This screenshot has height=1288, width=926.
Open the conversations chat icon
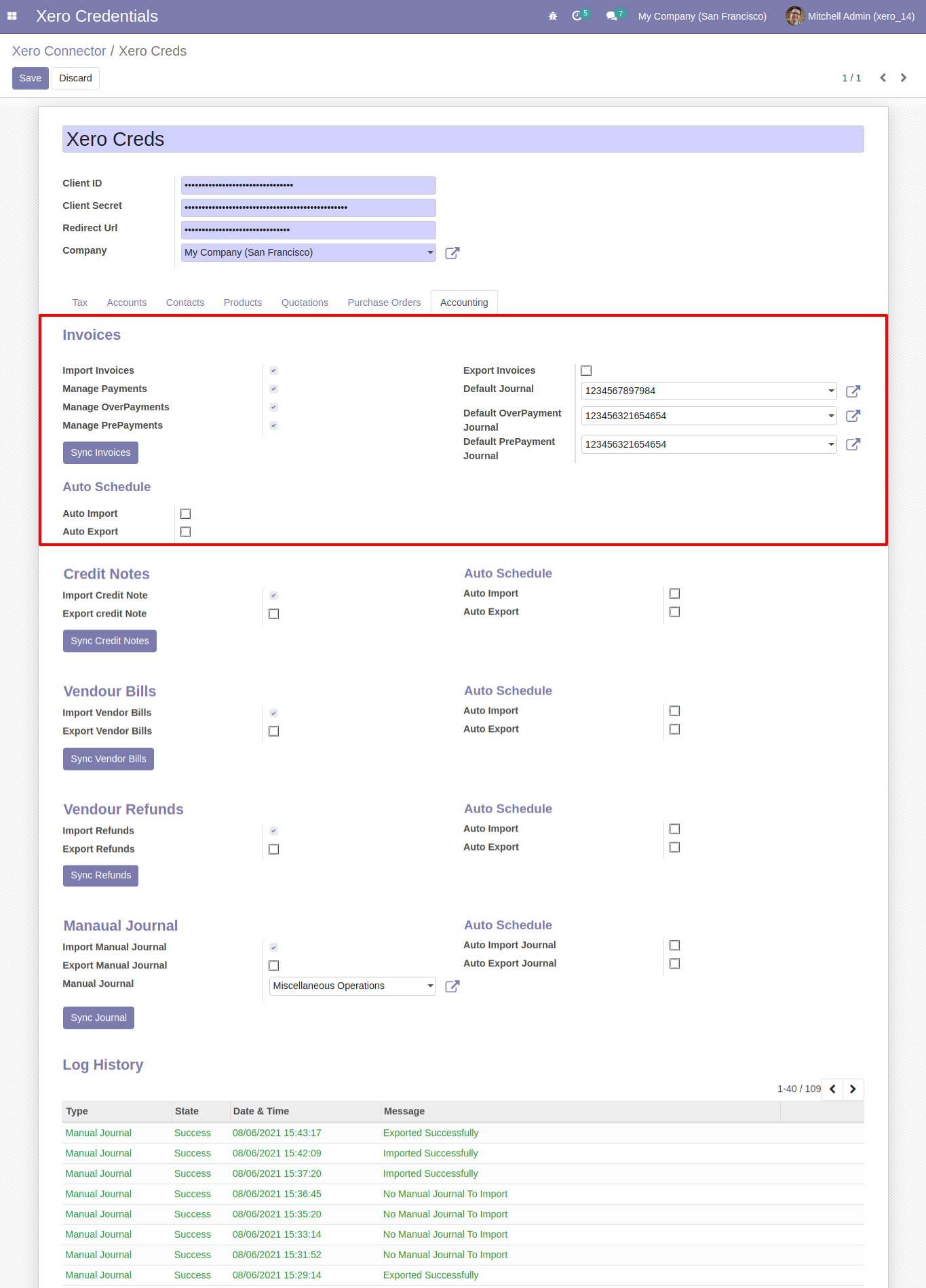pos(611,16)
